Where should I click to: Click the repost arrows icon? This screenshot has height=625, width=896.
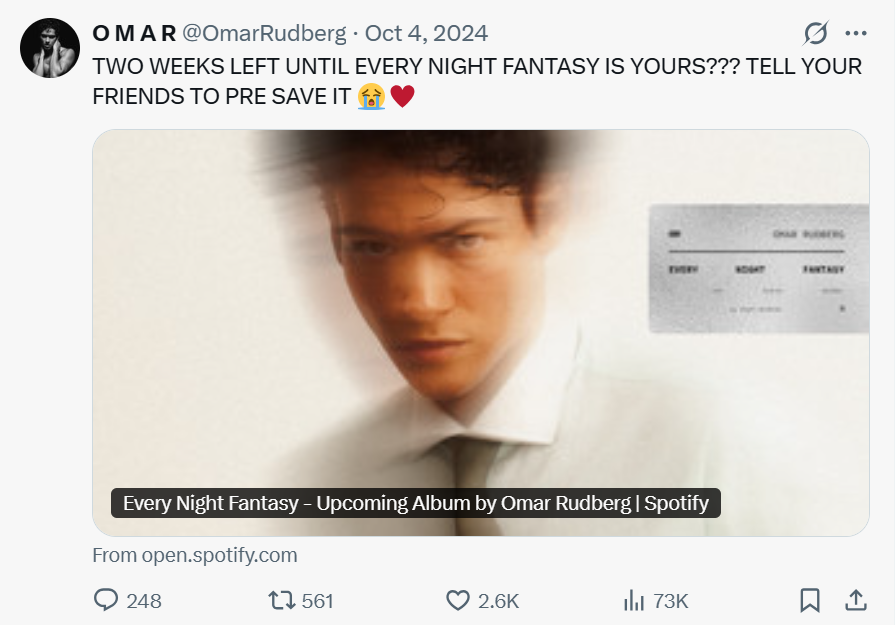coord(280,600)
